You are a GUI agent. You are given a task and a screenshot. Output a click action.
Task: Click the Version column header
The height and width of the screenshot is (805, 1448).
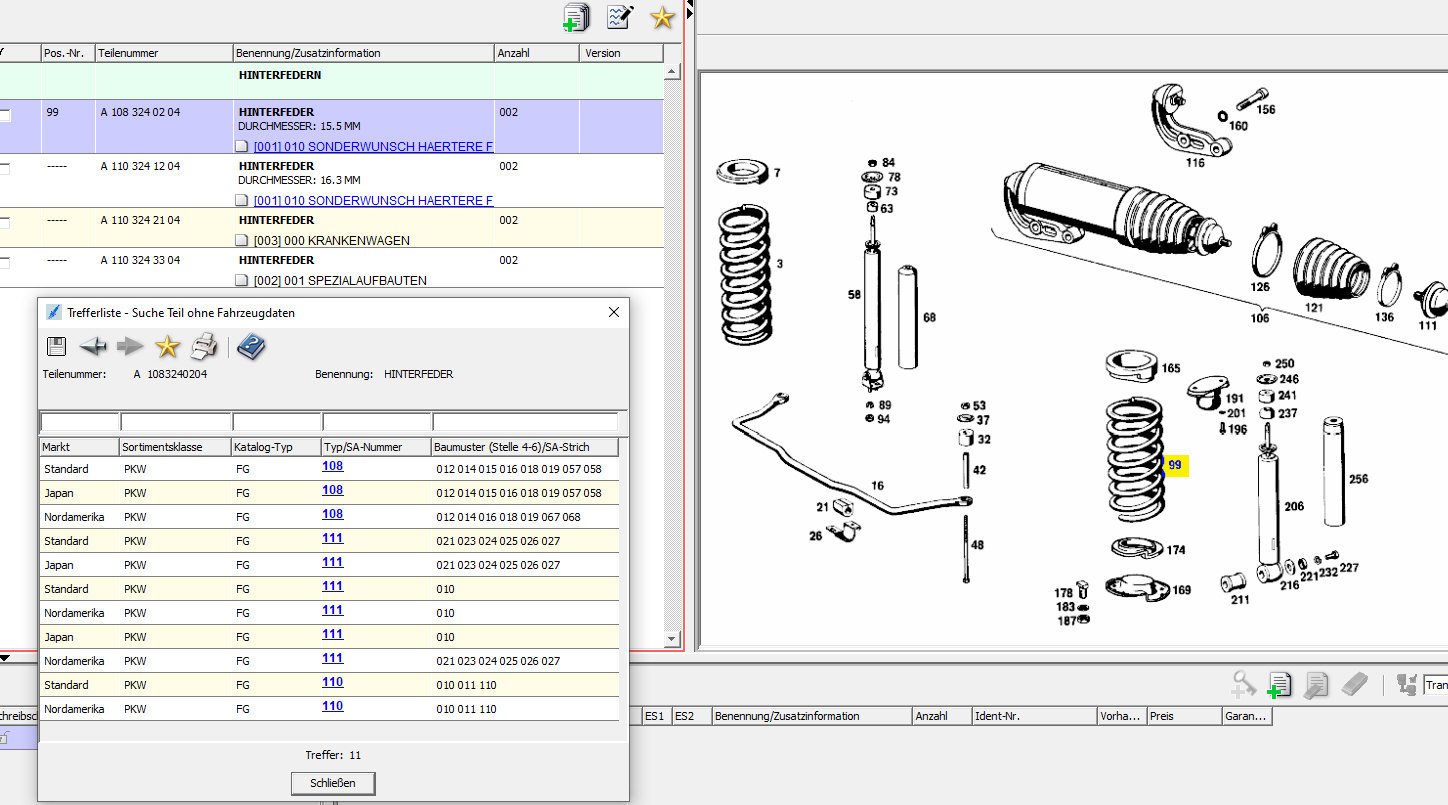pos(621,53)
